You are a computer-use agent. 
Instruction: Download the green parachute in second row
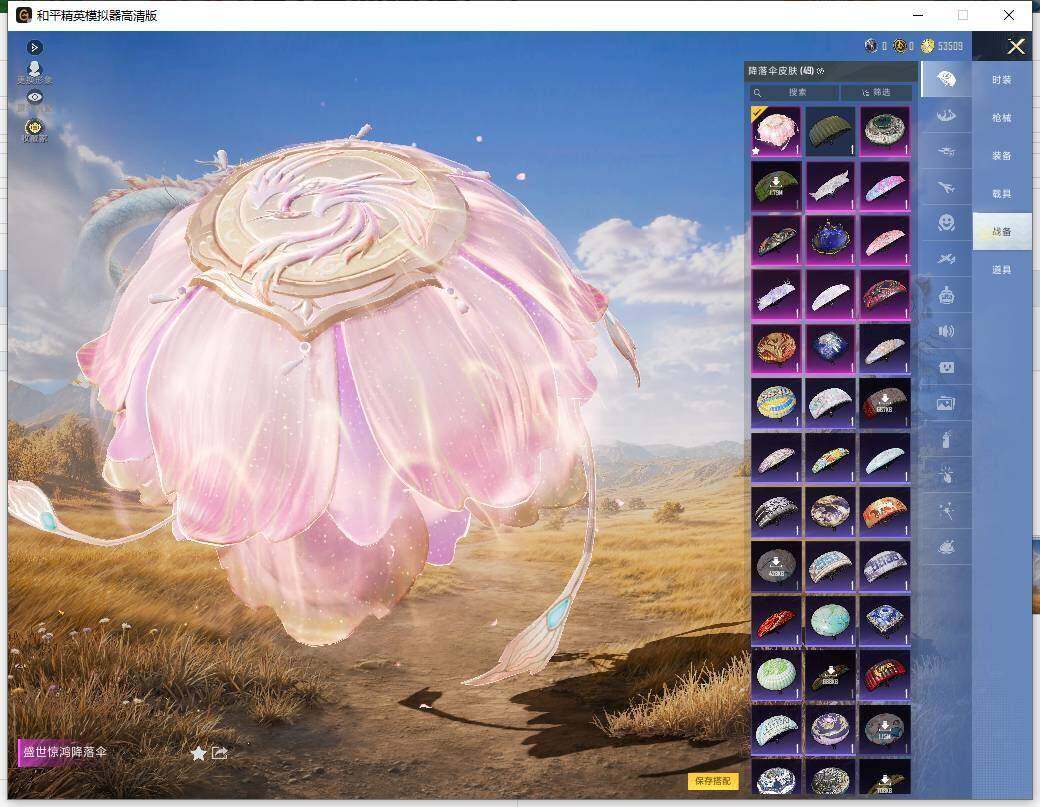(x=776, y=186)
